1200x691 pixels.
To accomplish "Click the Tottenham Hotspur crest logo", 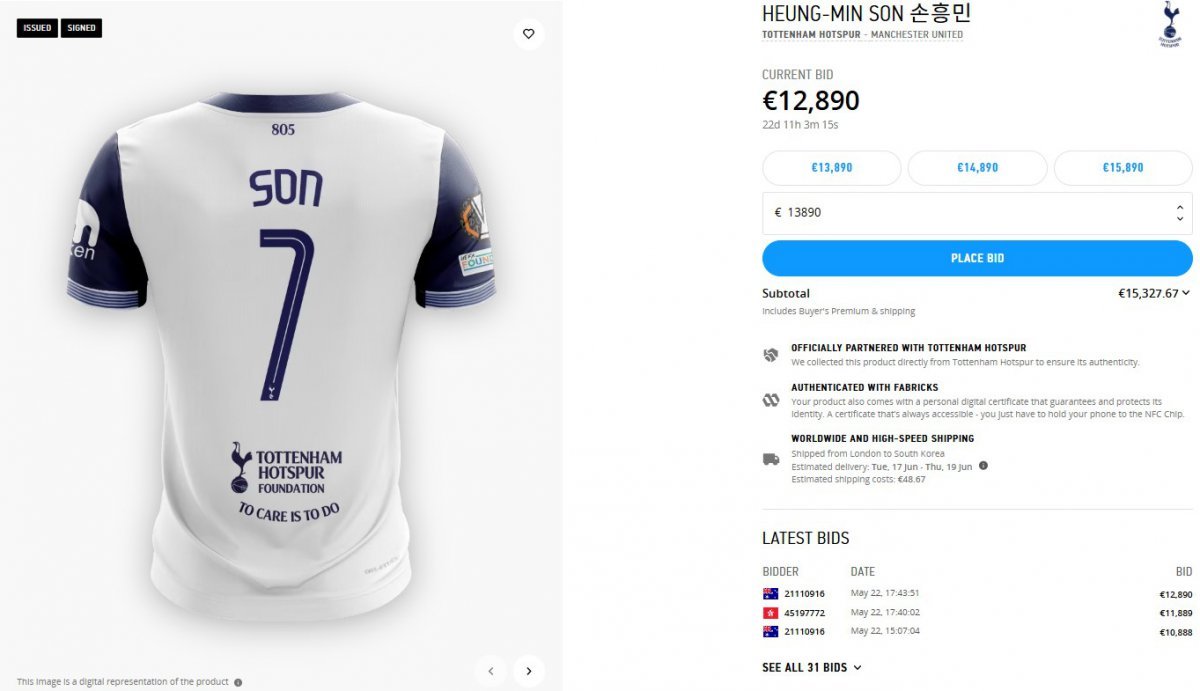I will [1169, 24].
